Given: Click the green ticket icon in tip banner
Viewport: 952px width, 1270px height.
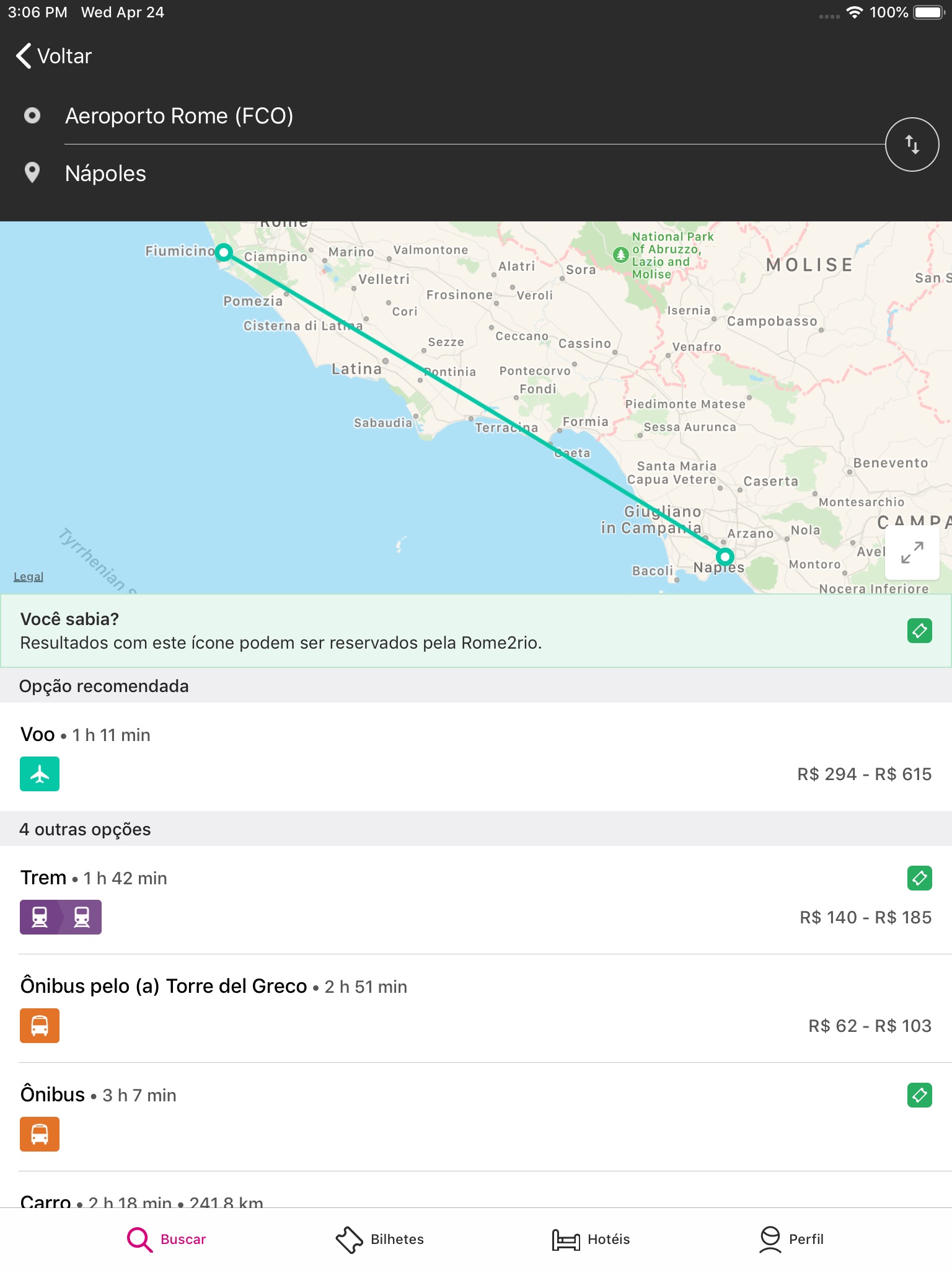Looking at the screenshot, I should click(x=920, y=631).
